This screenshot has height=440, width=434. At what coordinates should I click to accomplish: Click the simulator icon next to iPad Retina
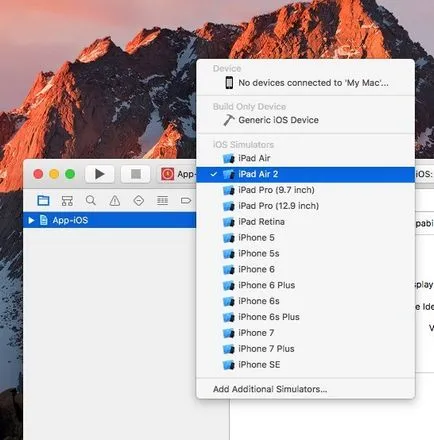point(229,222)
